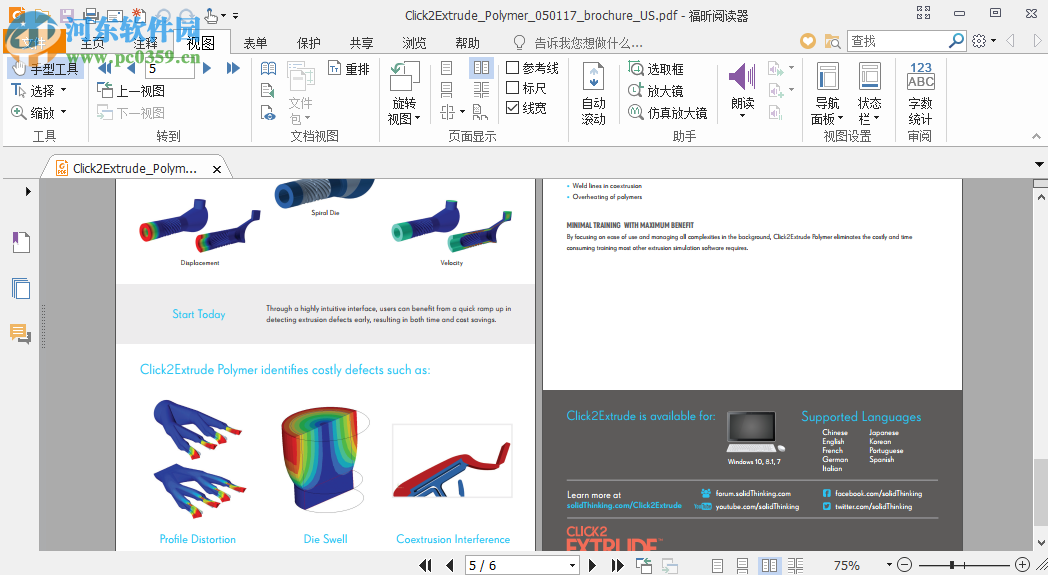Enable read mode open-book icon
The width and height of the screenshot is (1048, 575).
pos(268,68)
